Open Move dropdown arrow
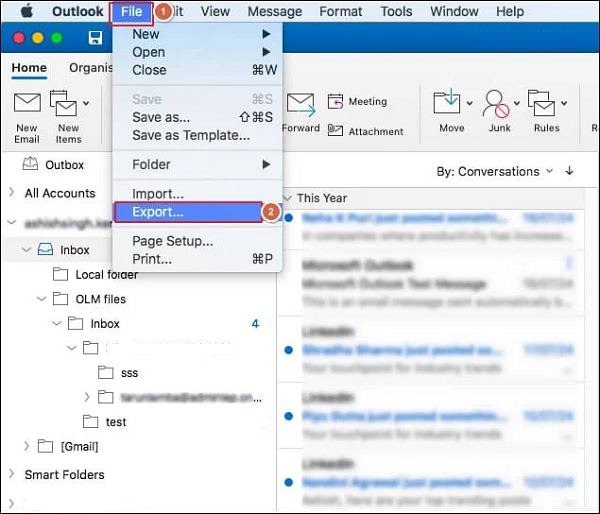The image size is (600, 514). (470, 103)
